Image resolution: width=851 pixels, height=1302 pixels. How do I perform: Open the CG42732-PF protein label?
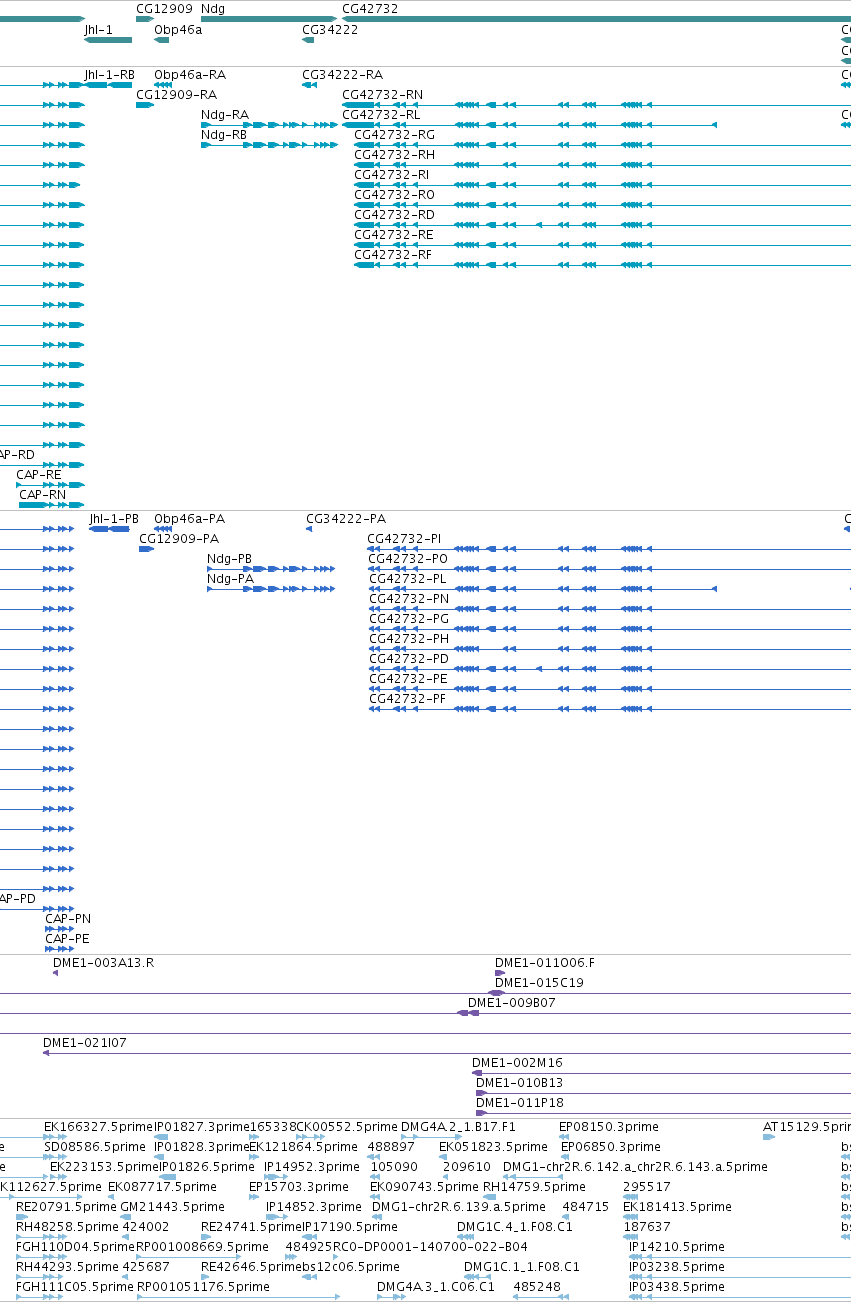tap(408, 699)
